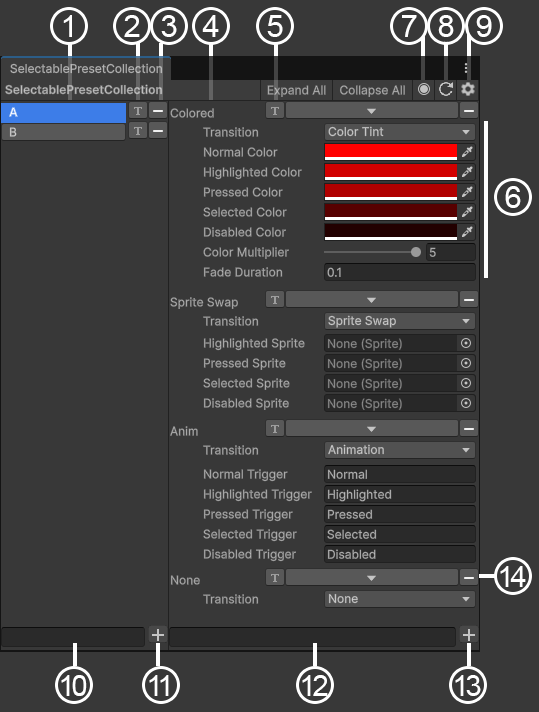Click the Highlighted Trigger text field
Screen dimensions: 539x712
[400, 494]
